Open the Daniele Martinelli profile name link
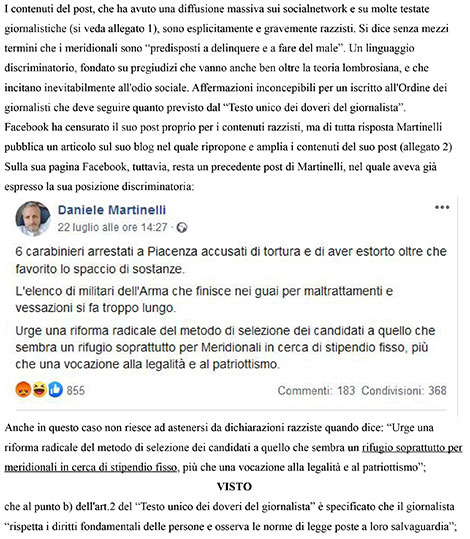Image resolution: width=470 pixels, height=539 pixels. [x=112, y=210]
